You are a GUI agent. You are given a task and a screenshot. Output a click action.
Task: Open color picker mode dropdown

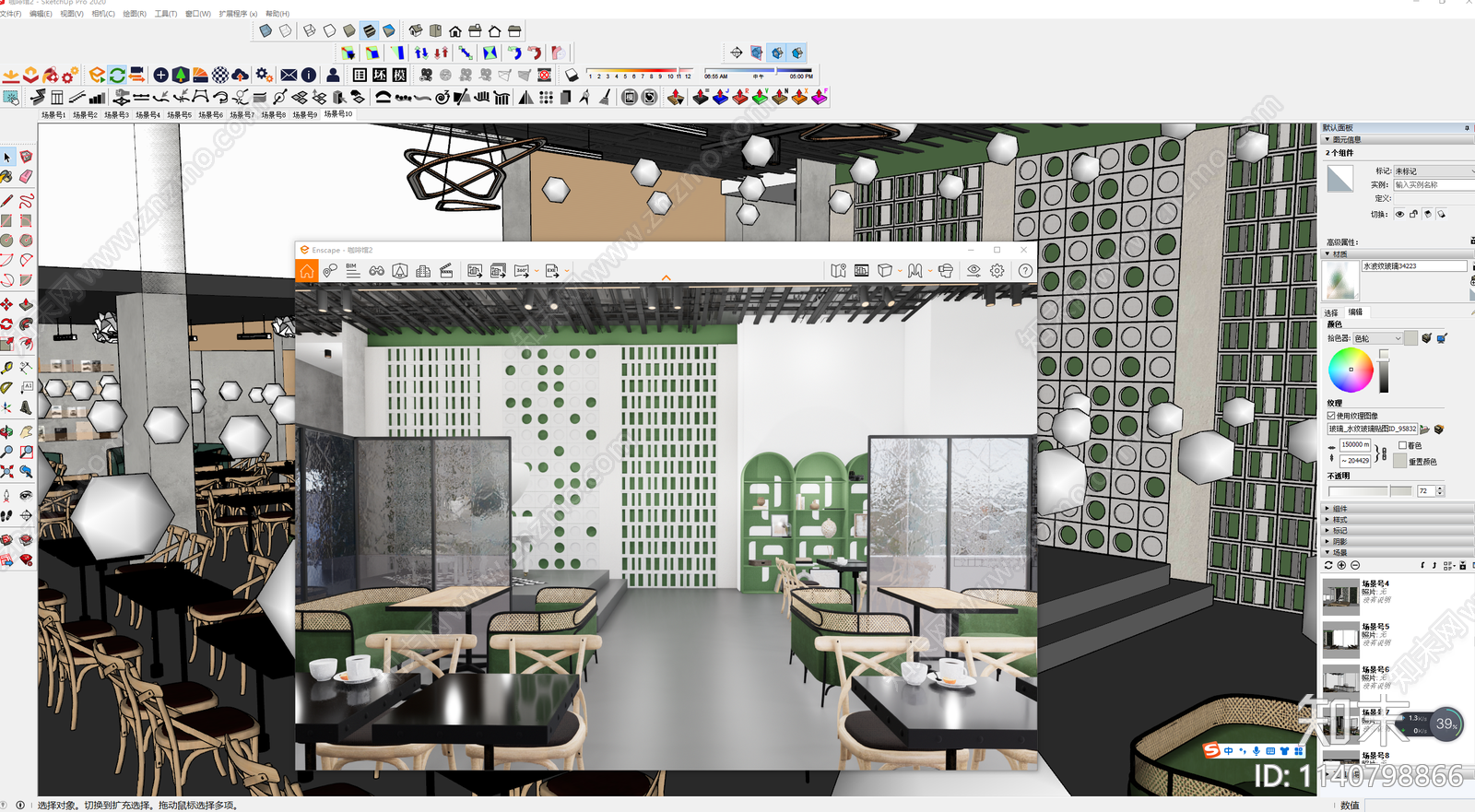(x=1377, y=338)
